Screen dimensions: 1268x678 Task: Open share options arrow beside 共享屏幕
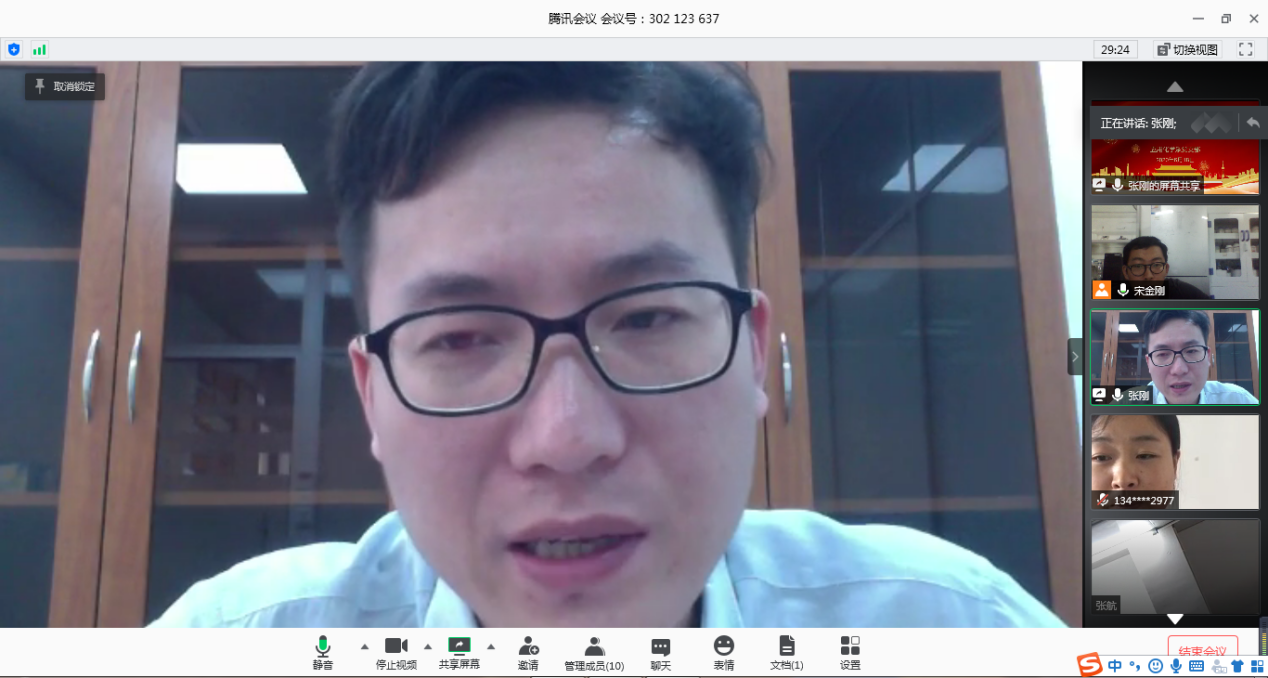pyautogui.click(x=491, y=646)
